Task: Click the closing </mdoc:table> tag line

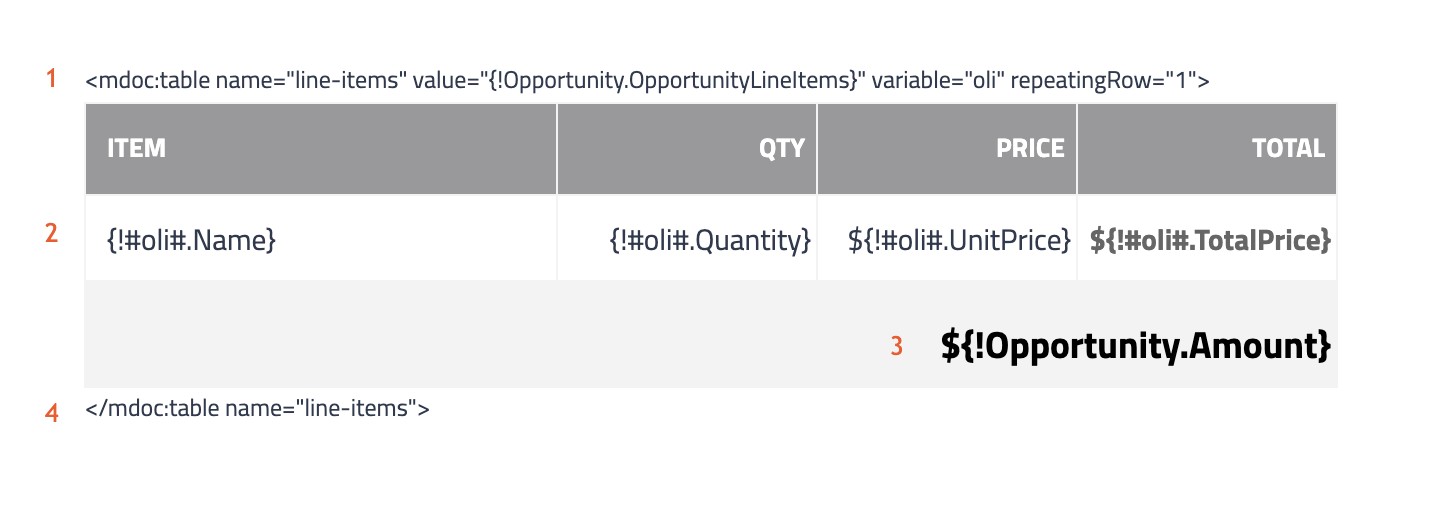Action: pyautogui.click(x=258, y=408)
